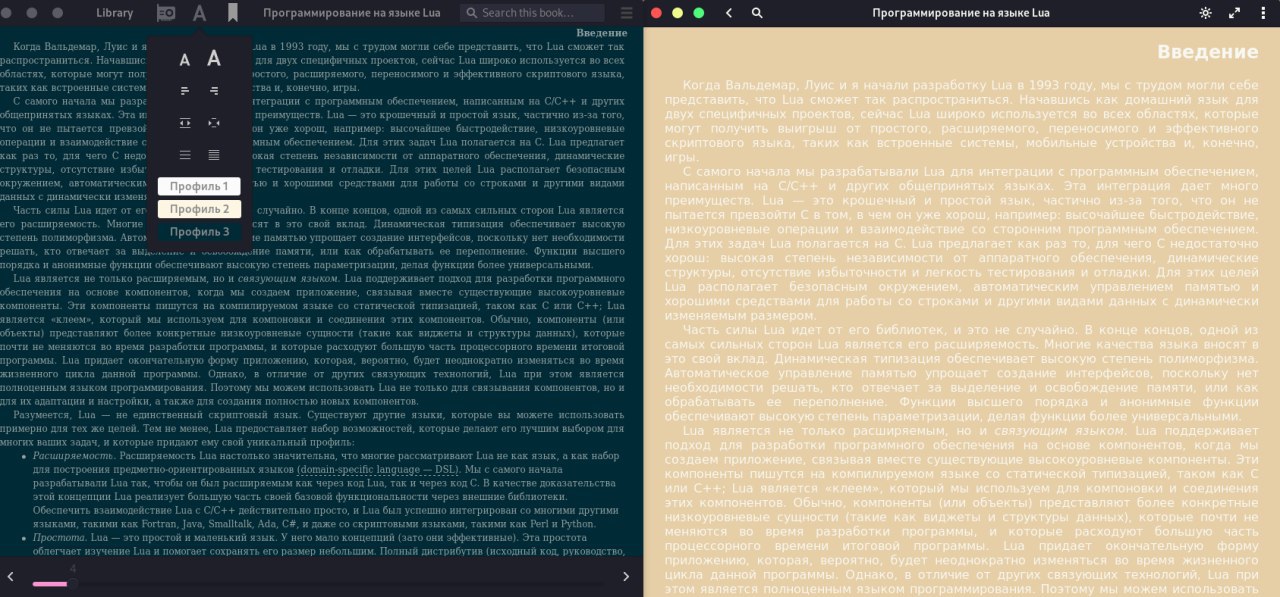Open the hamburger menu in left reader
This screenshot has height=597, width=1280.
pyautogui.click(x=626, y=13)
